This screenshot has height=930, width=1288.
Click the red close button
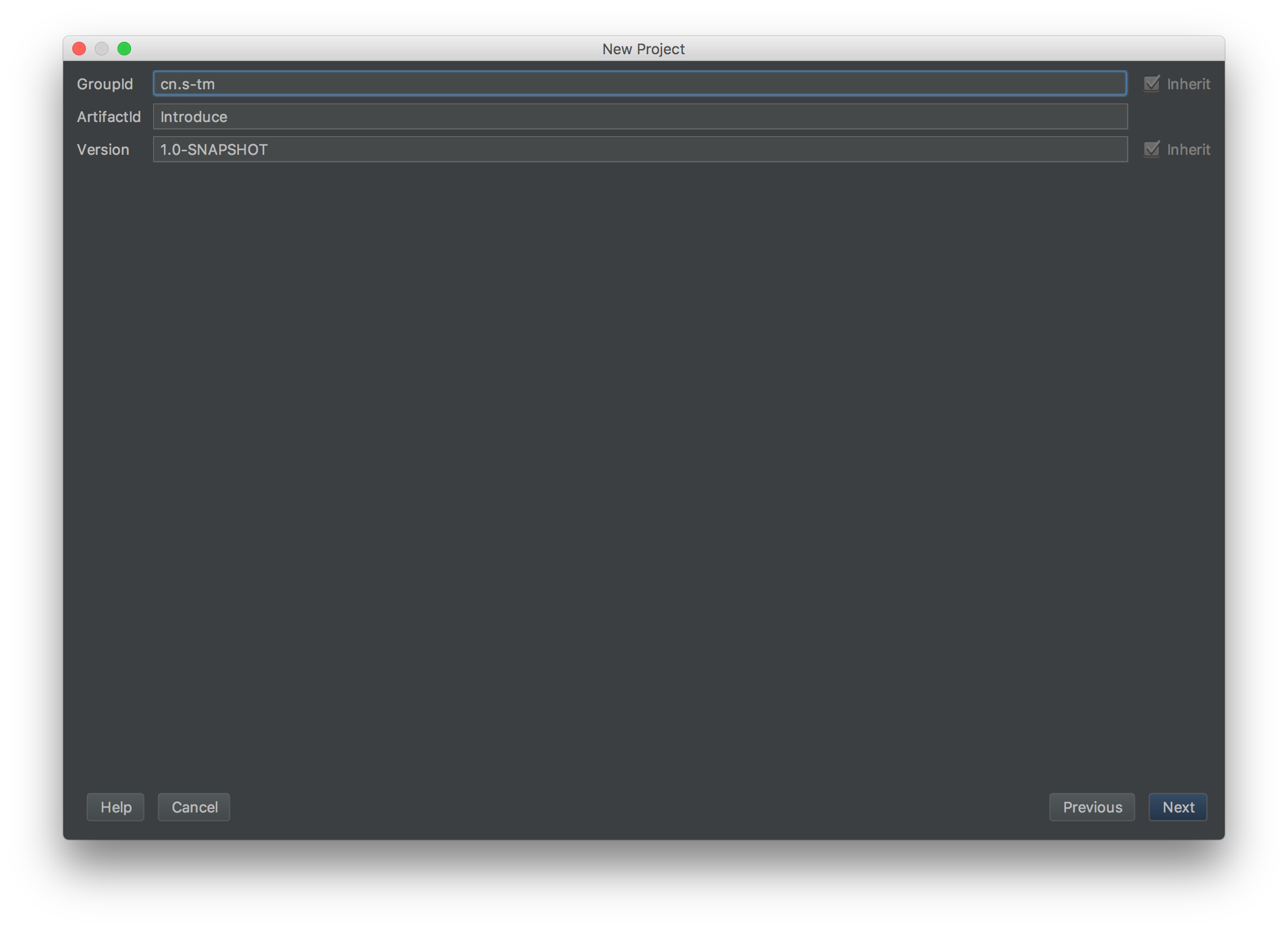(x=80, y=47)
